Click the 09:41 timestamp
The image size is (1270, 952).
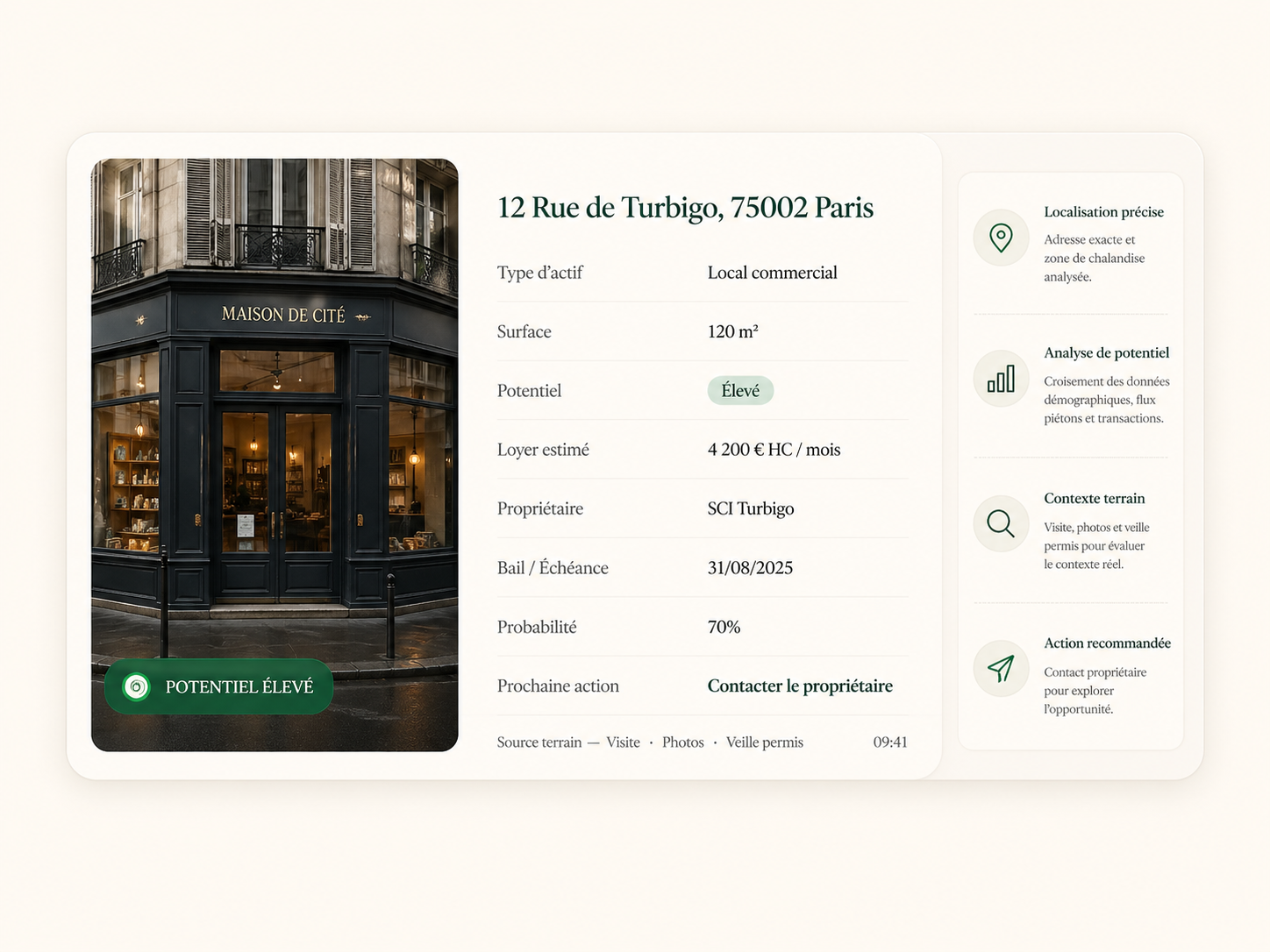coord(890,742)
